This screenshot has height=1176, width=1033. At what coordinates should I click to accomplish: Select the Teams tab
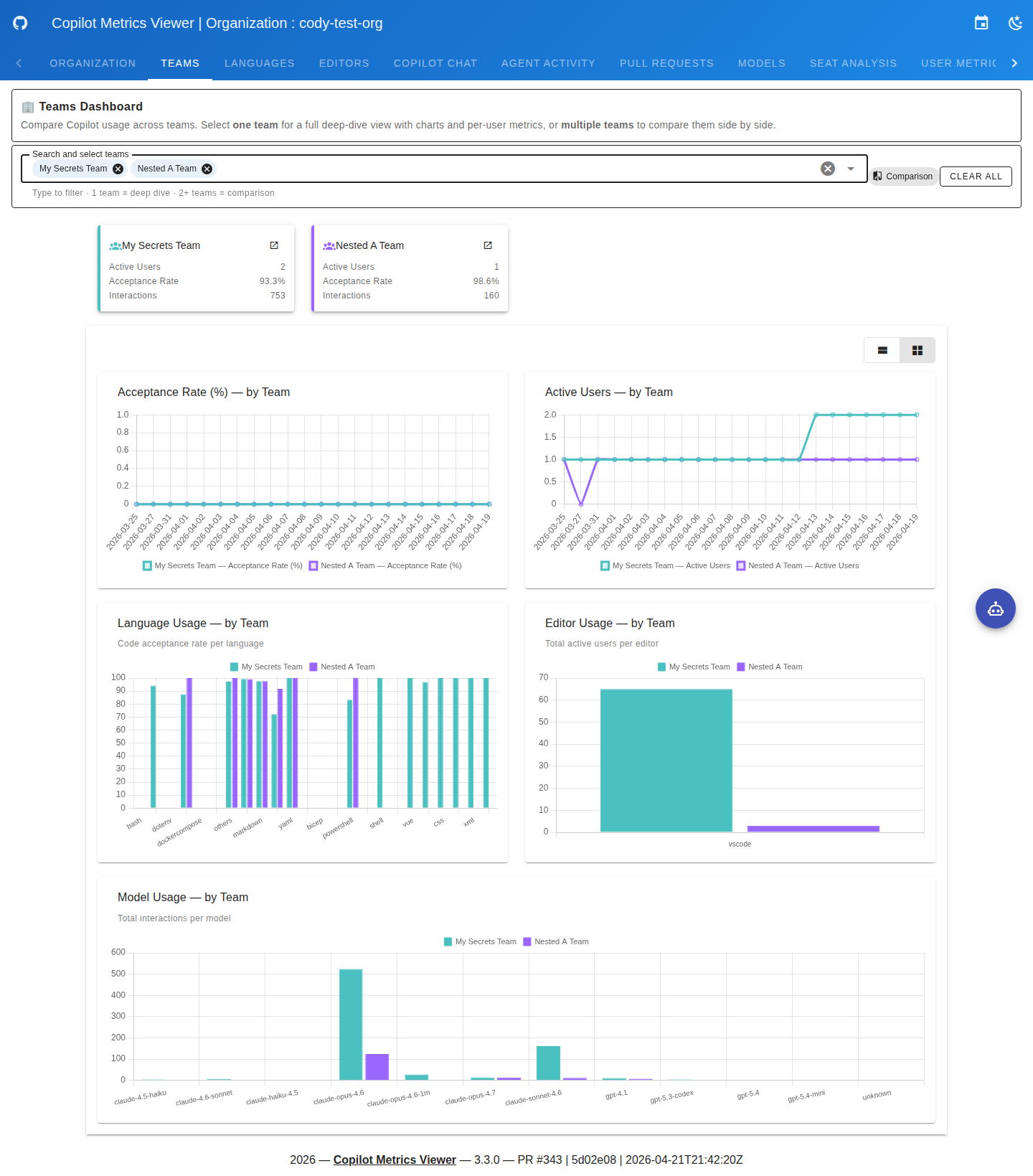[x=180, y=63]
